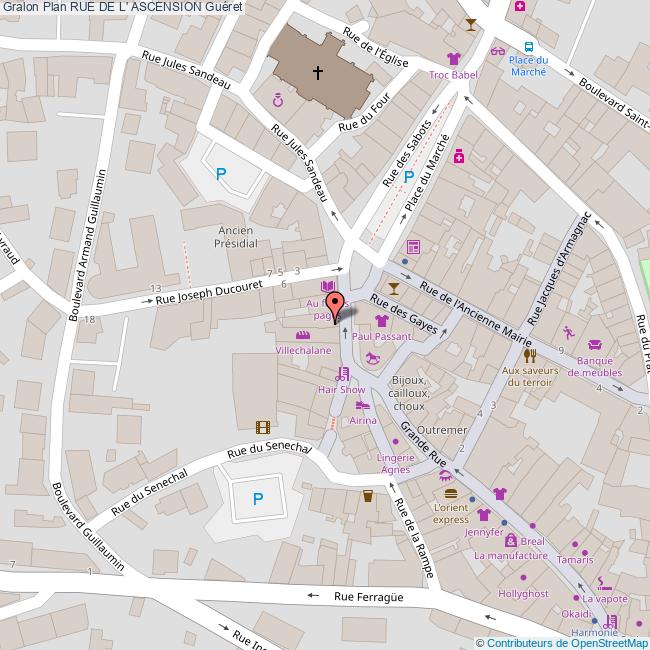Screen dimensions: 650x650
Task: Click the Breal shop bag icon
Action: (511, 540)
